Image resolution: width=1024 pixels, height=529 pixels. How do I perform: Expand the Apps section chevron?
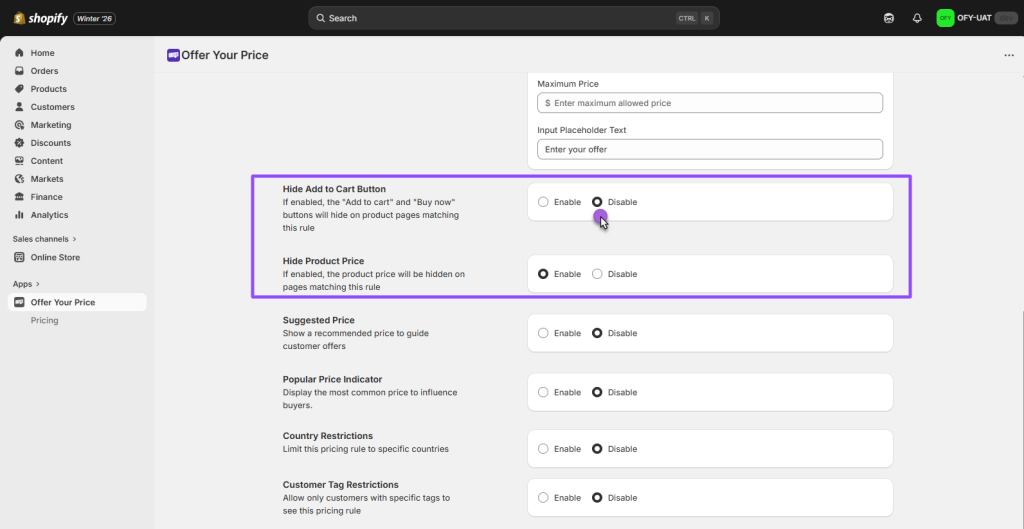point(37,284)
